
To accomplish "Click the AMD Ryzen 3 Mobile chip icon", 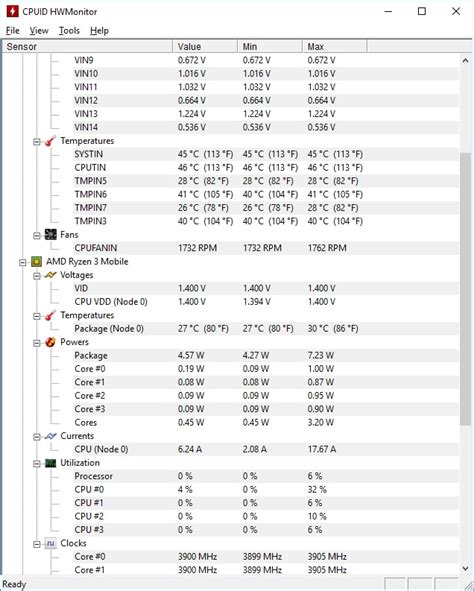I will point(37,262).
